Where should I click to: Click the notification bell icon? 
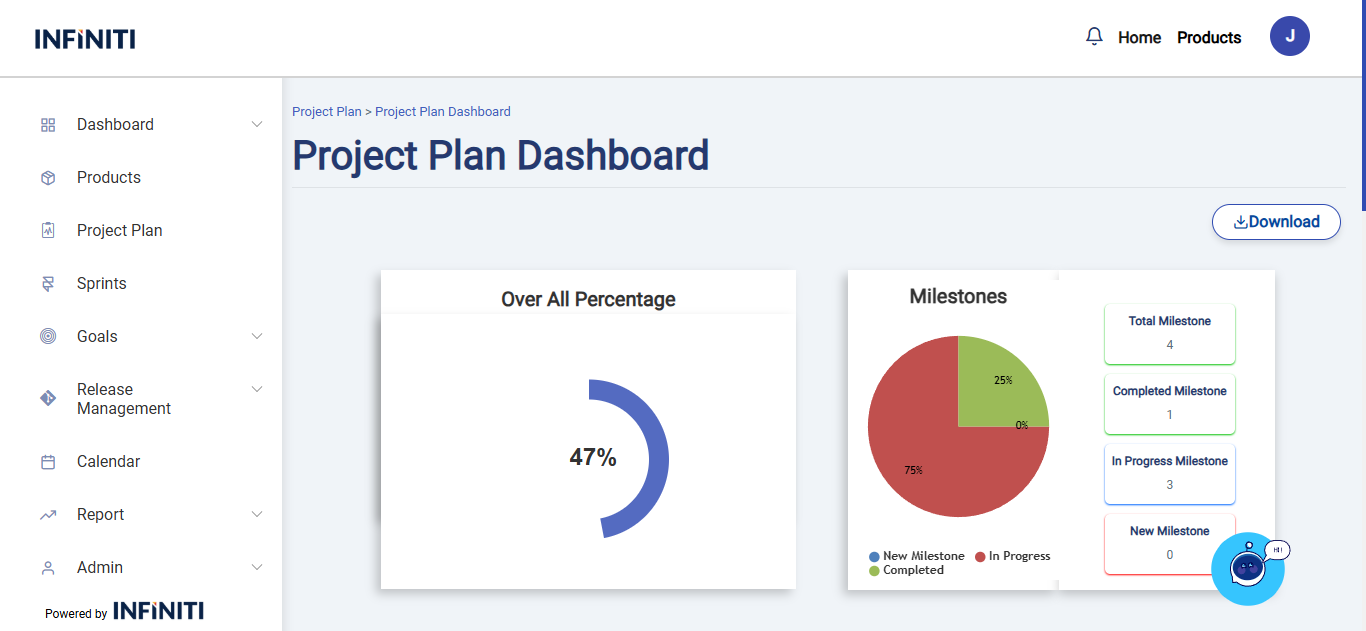click(1094, 37)
